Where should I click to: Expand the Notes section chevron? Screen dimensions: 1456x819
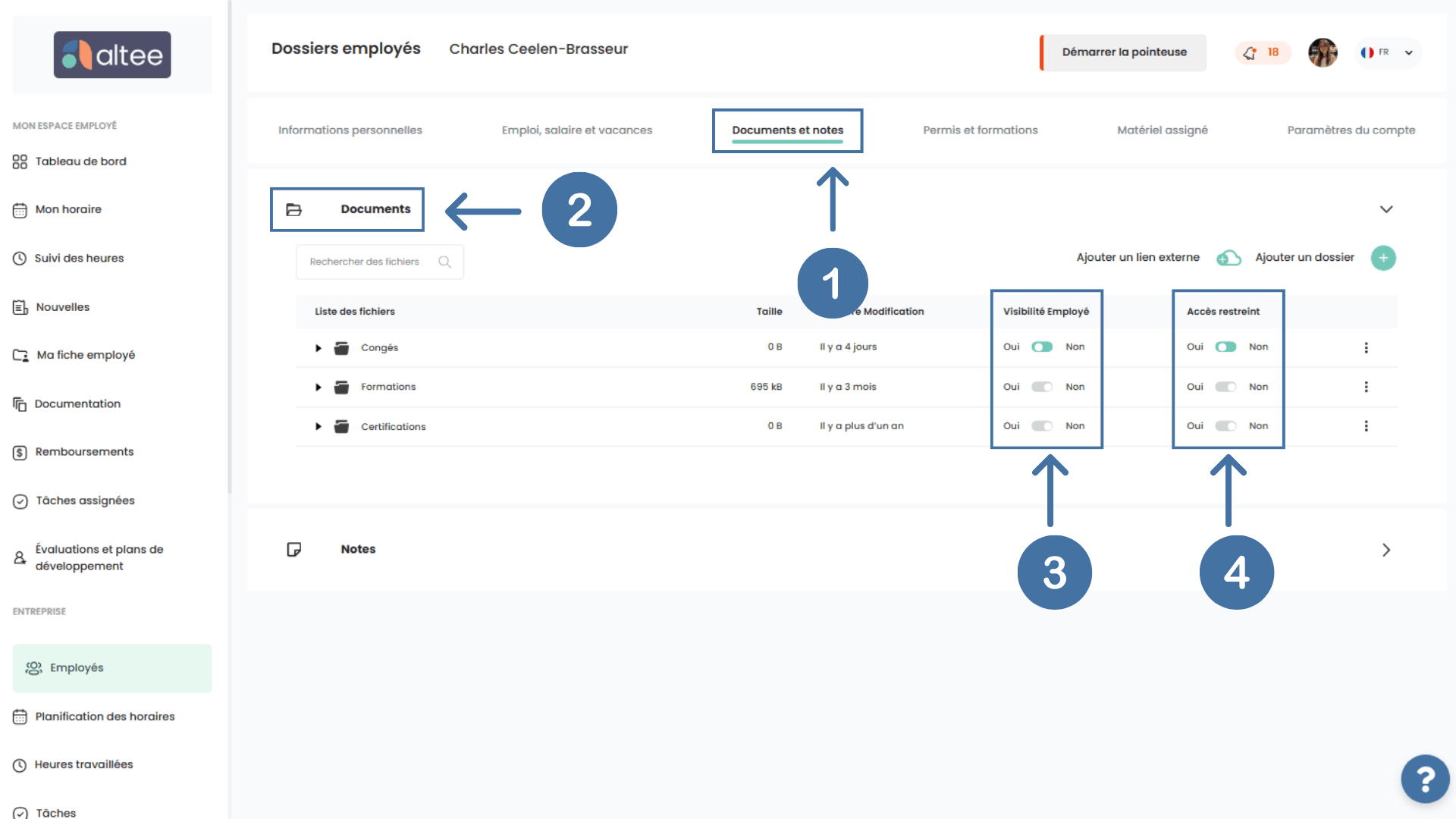[1386, 550]
